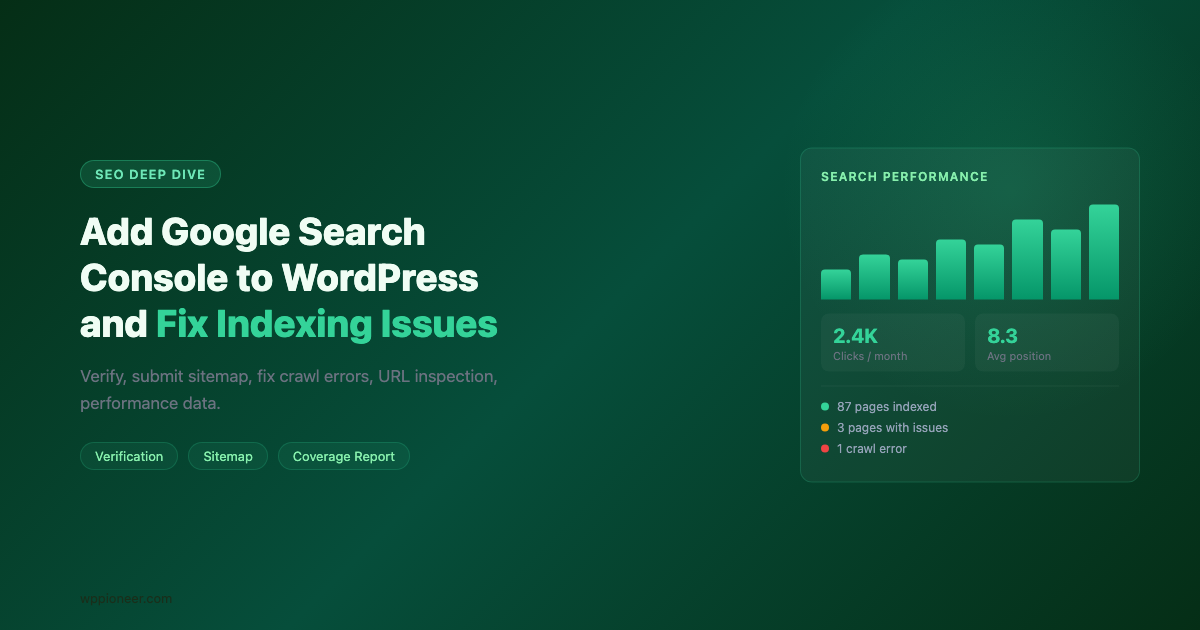This screenshot has width=1200, height=630.
Task: Click the orange dot beside pages with issues
Action: tap(825, 428)
